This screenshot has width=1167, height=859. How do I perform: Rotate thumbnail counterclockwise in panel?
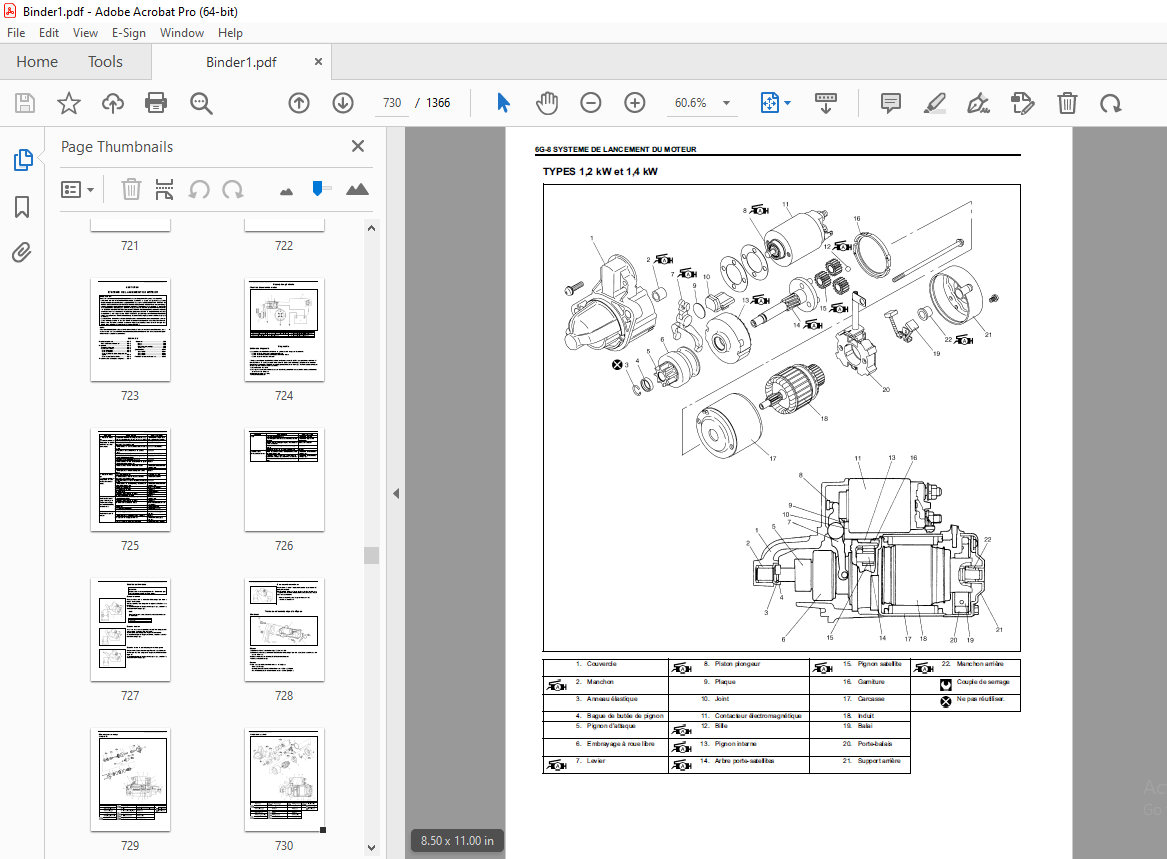tap(199, 189)
